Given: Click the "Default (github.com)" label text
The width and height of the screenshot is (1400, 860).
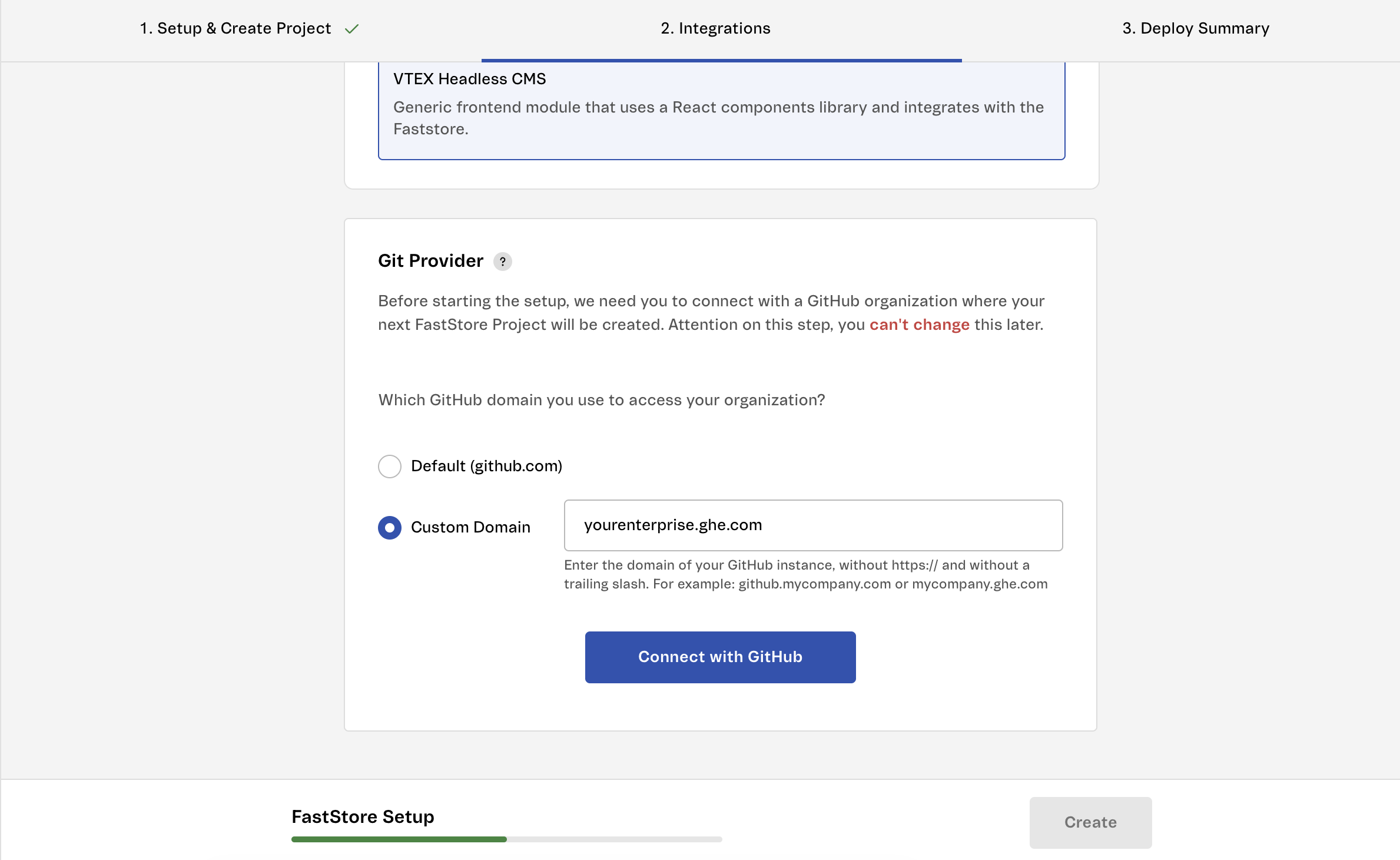Looking at the screenshot, I should click(x=486, y=466).
